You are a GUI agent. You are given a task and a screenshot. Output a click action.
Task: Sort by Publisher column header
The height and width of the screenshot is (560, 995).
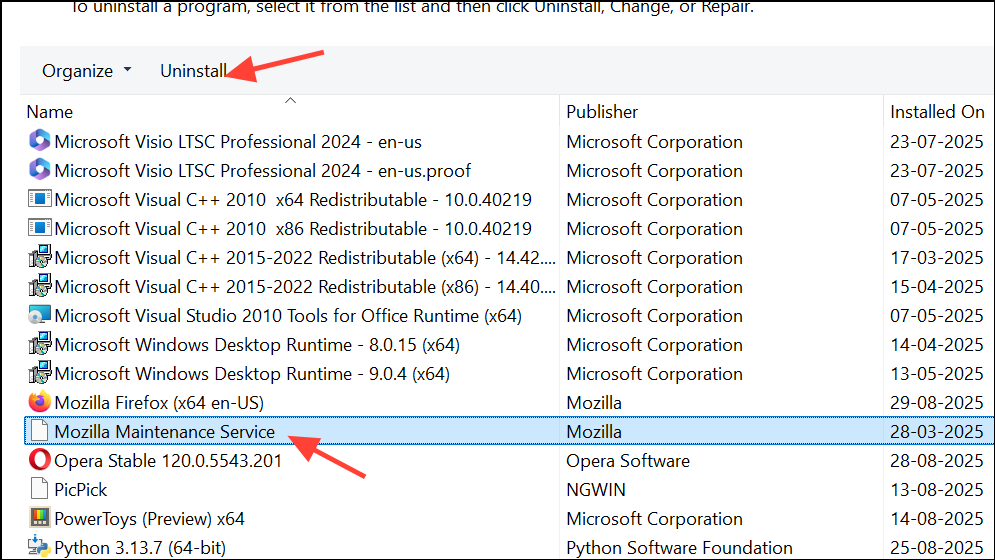pos(602,112)
